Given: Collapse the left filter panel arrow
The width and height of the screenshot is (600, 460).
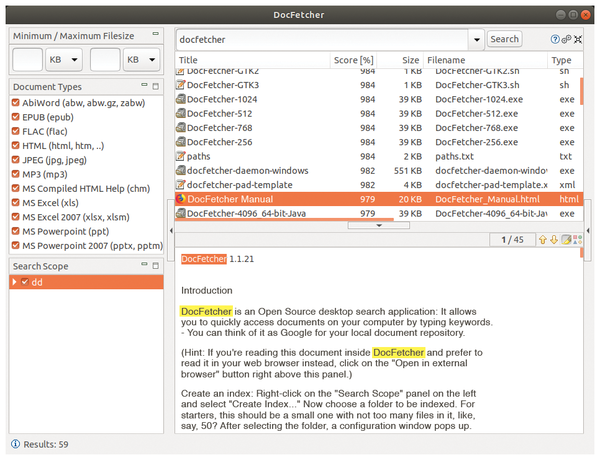Looking at the screenshot, I should pos(171,230).
